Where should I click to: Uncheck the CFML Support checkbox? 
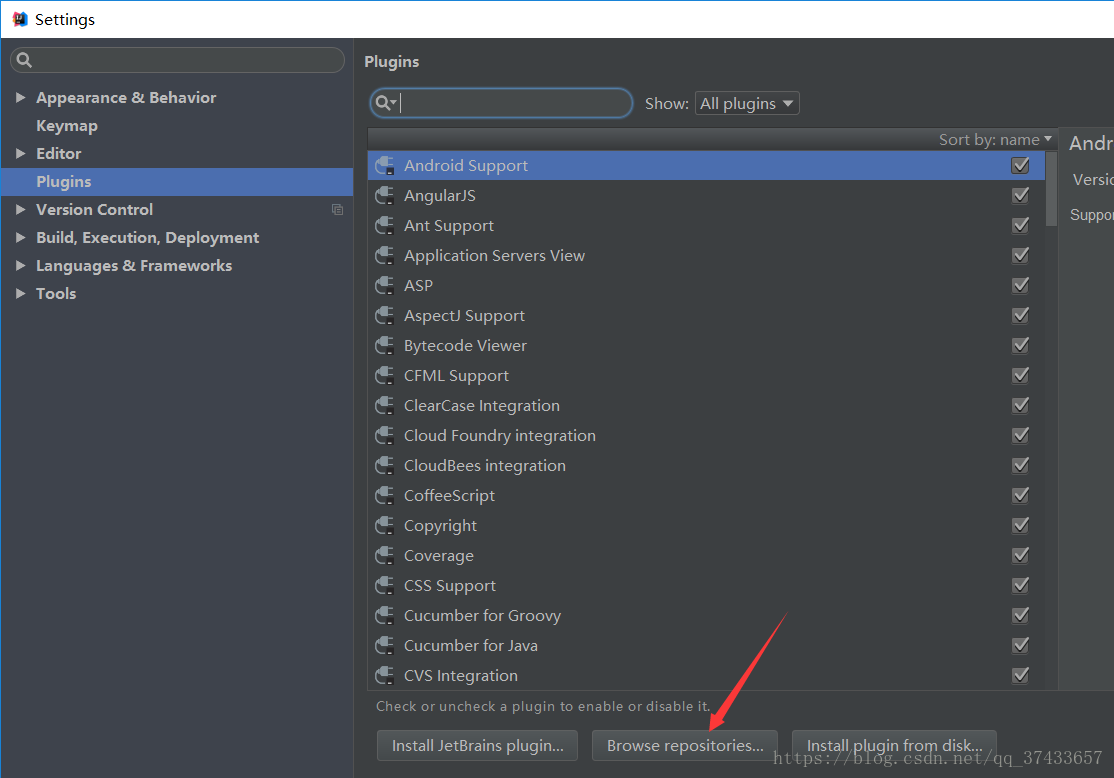coord(1020,375)
